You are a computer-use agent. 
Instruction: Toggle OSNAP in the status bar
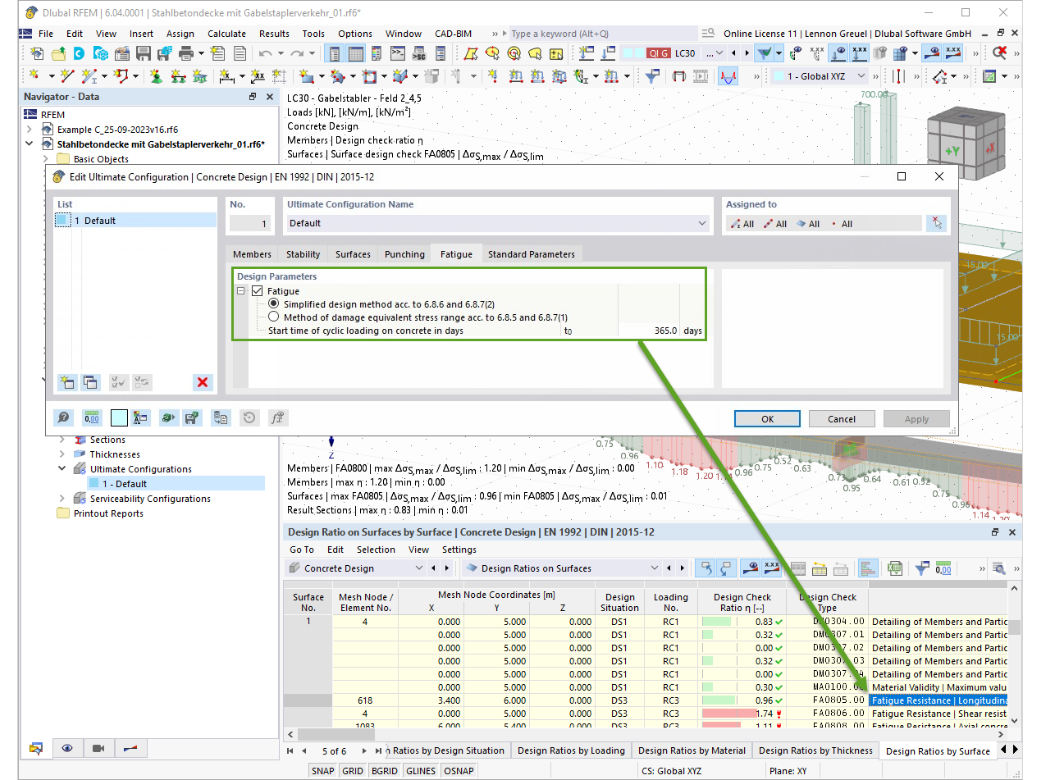pyautogui.click(x=458, y=771)
